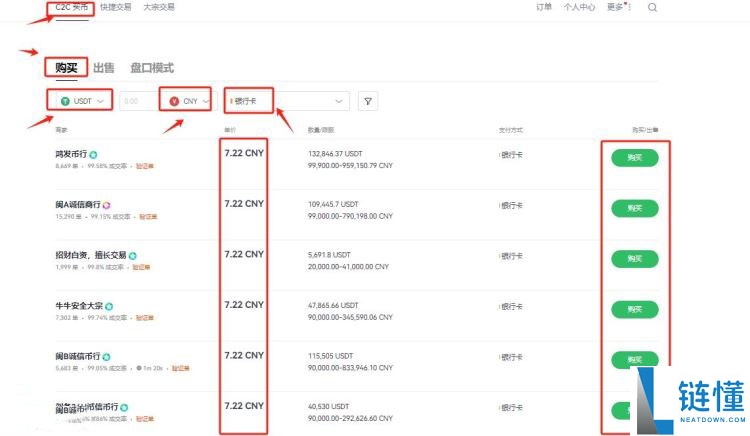750x436 pixels.
Task: Open merchant 闽A诚信商行 profile
Action: click(x=78, y=205)
